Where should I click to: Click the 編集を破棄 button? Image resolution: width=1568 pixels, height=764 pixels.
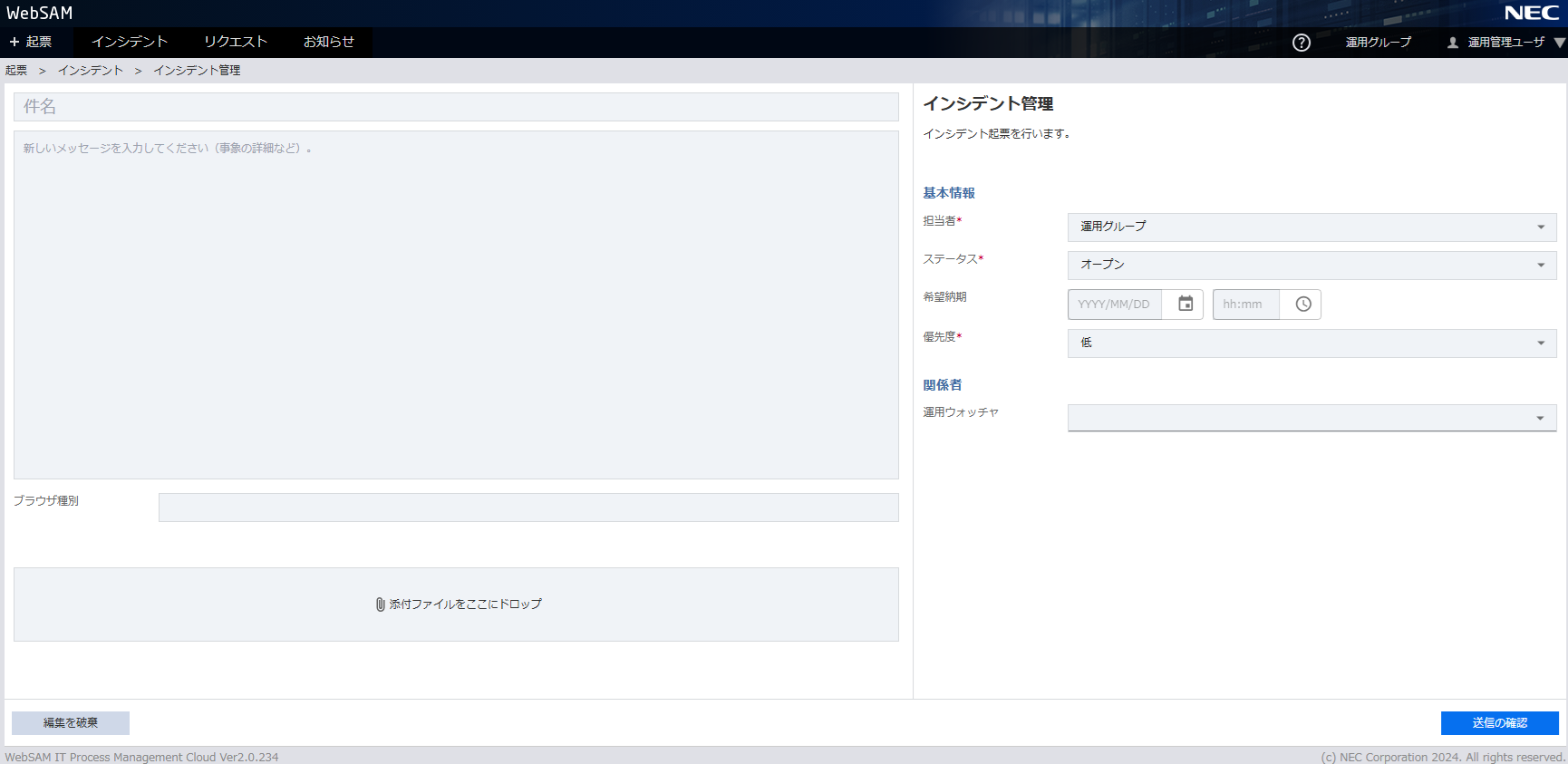pos(71,723)
